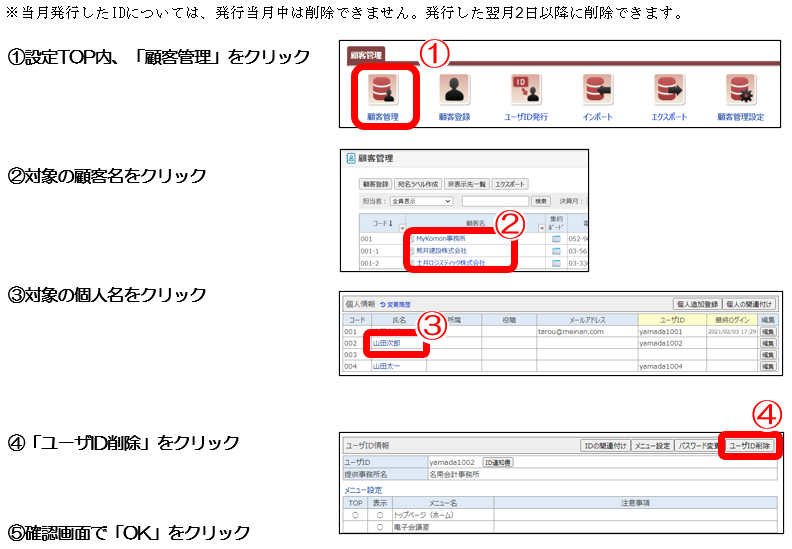Select the エクスポート icon
Screen dimensions: 792x549
668,92
